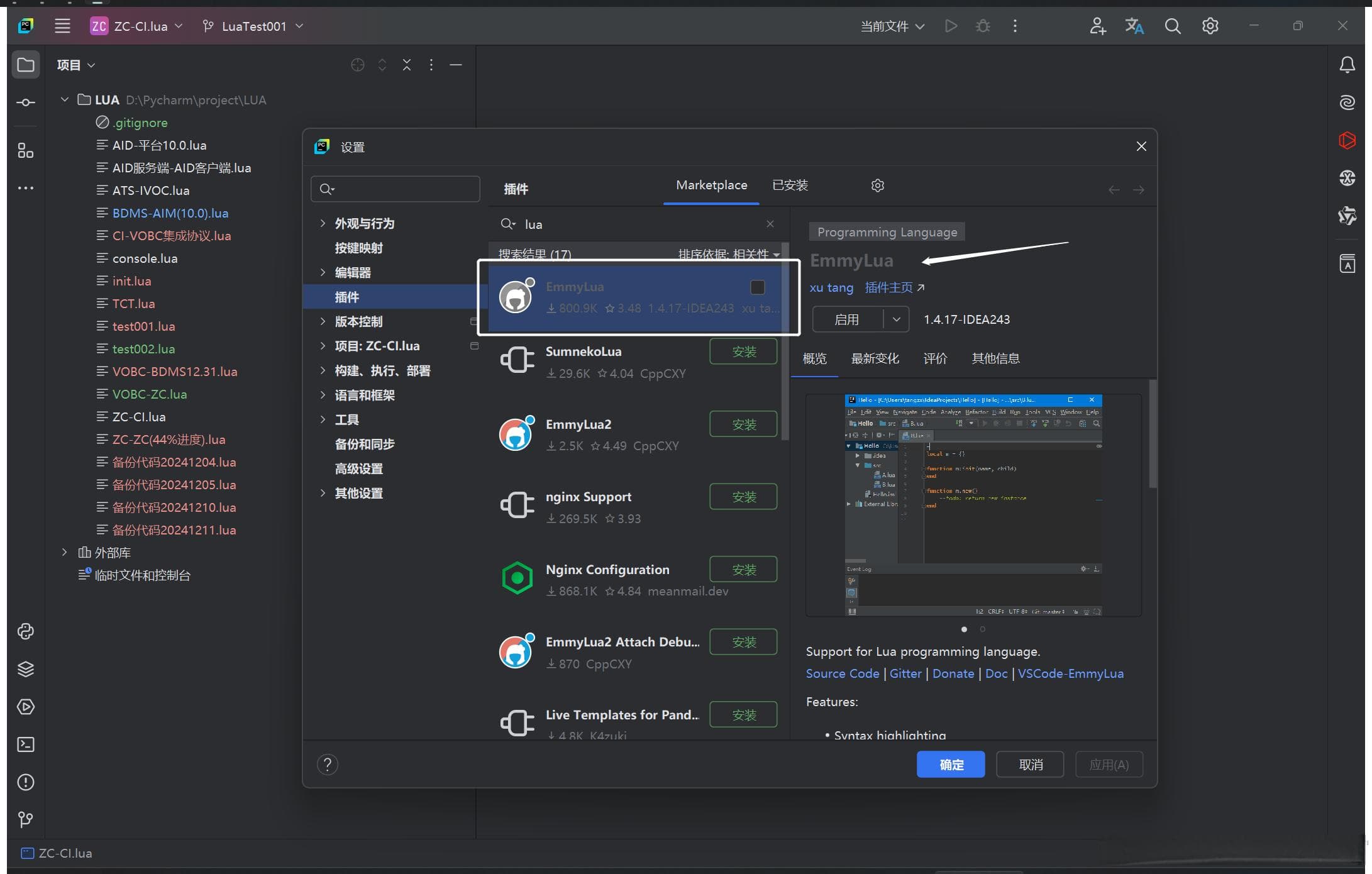Open the red hexagon plugin tool window
The height and width of the screenshot is (874, 1372).
pos(1347,140)
